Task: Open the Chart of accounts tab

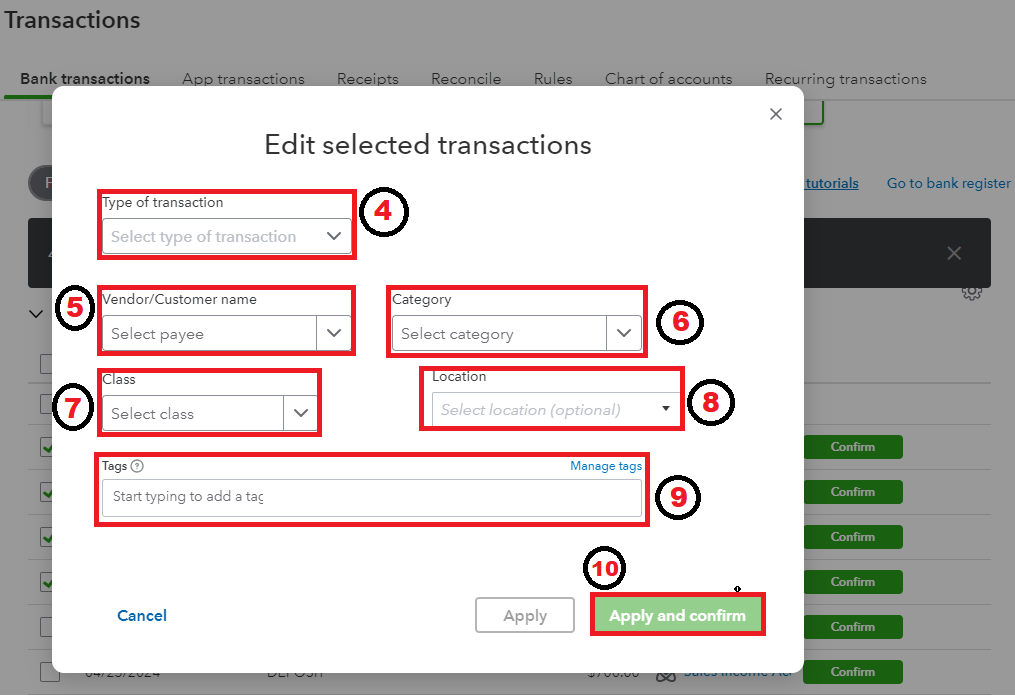Action: click(668, 78)
